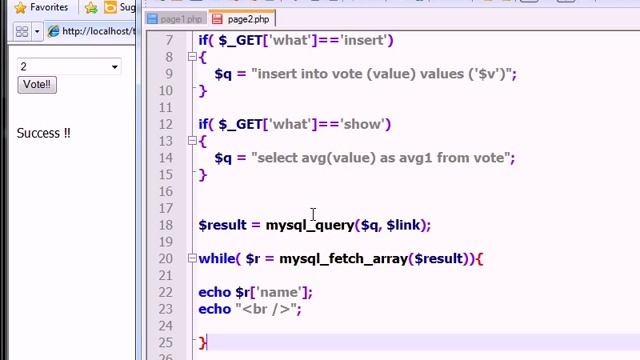Collapse the code block at line 8
The width and height of the screenshot is (640, 360).
(192, 57)
